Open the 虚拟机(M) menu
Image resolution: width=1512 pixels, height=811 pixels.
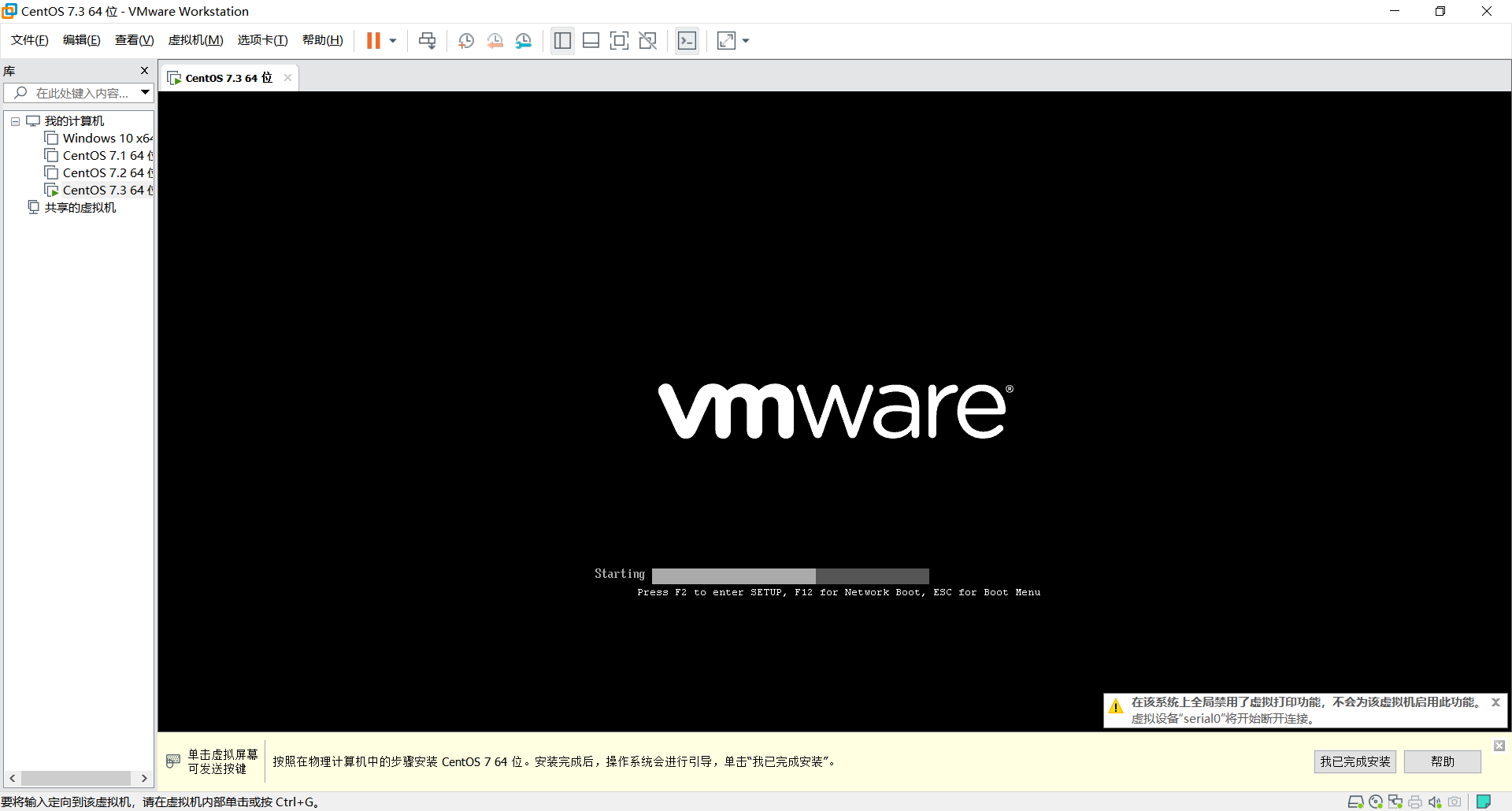(x=196, y=40)
